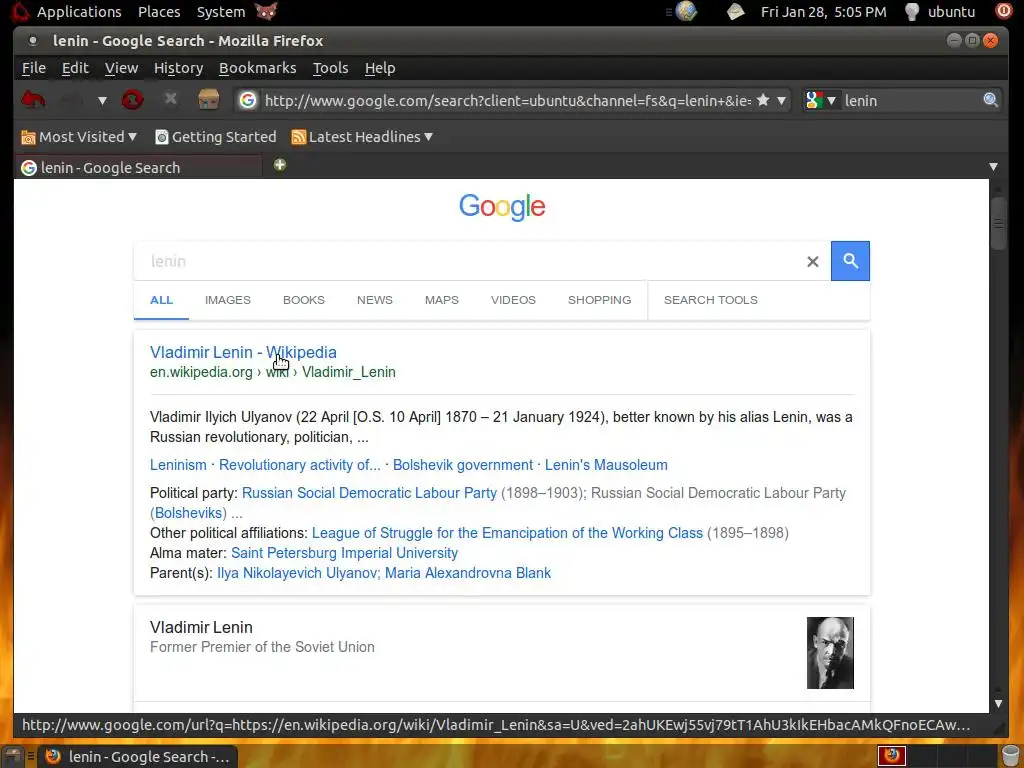1024x768 pixels.
Task: Open Russian Social Democratic Labour Party link
Action: click(370, 493)
